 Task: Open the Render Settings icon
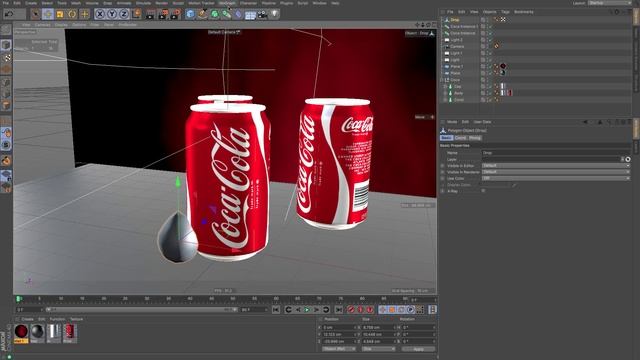[x=175, y=15]
